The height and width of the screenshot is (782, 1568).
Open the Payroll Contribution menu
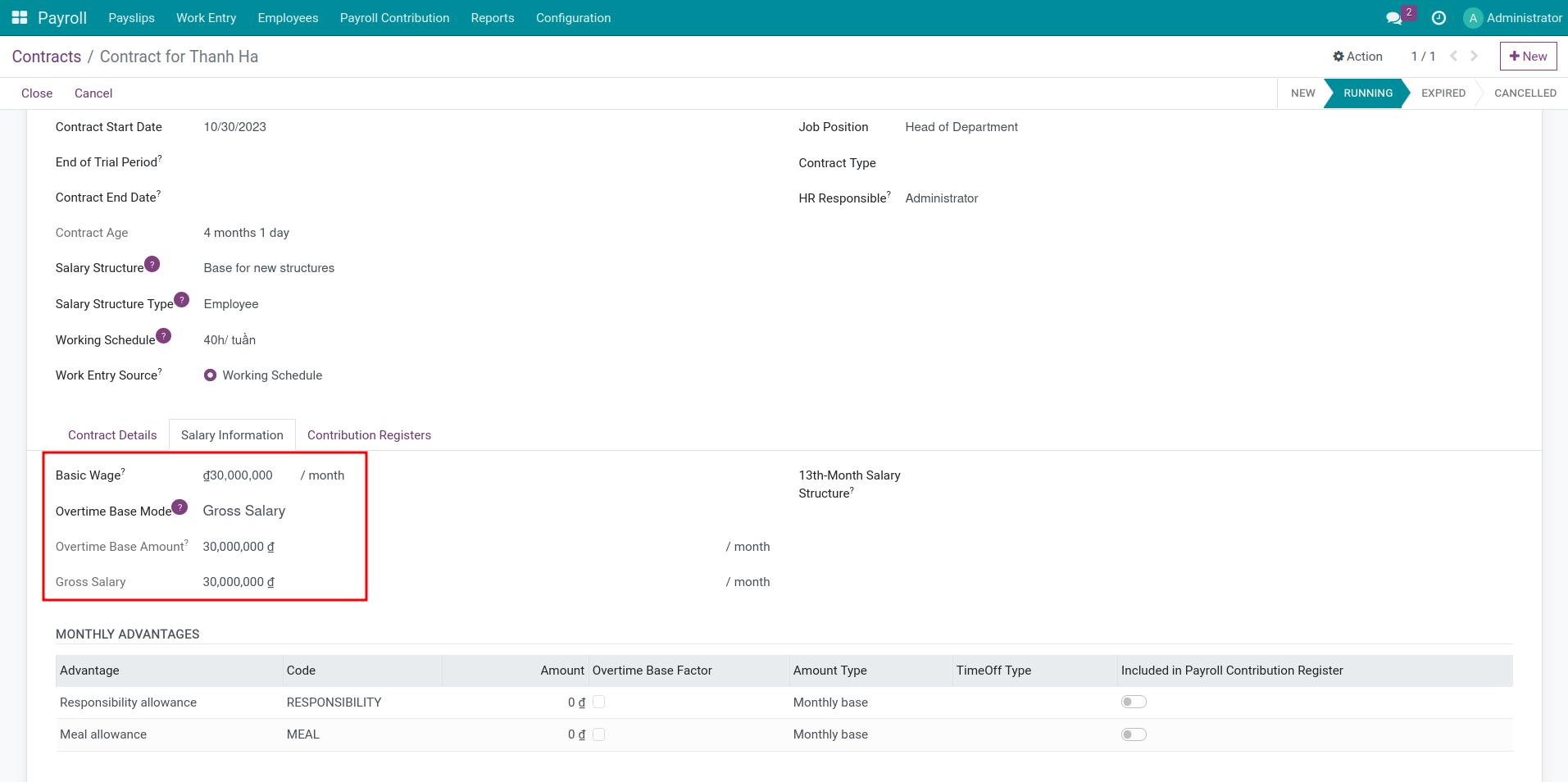pyautogui.click(x=394, y=18)
